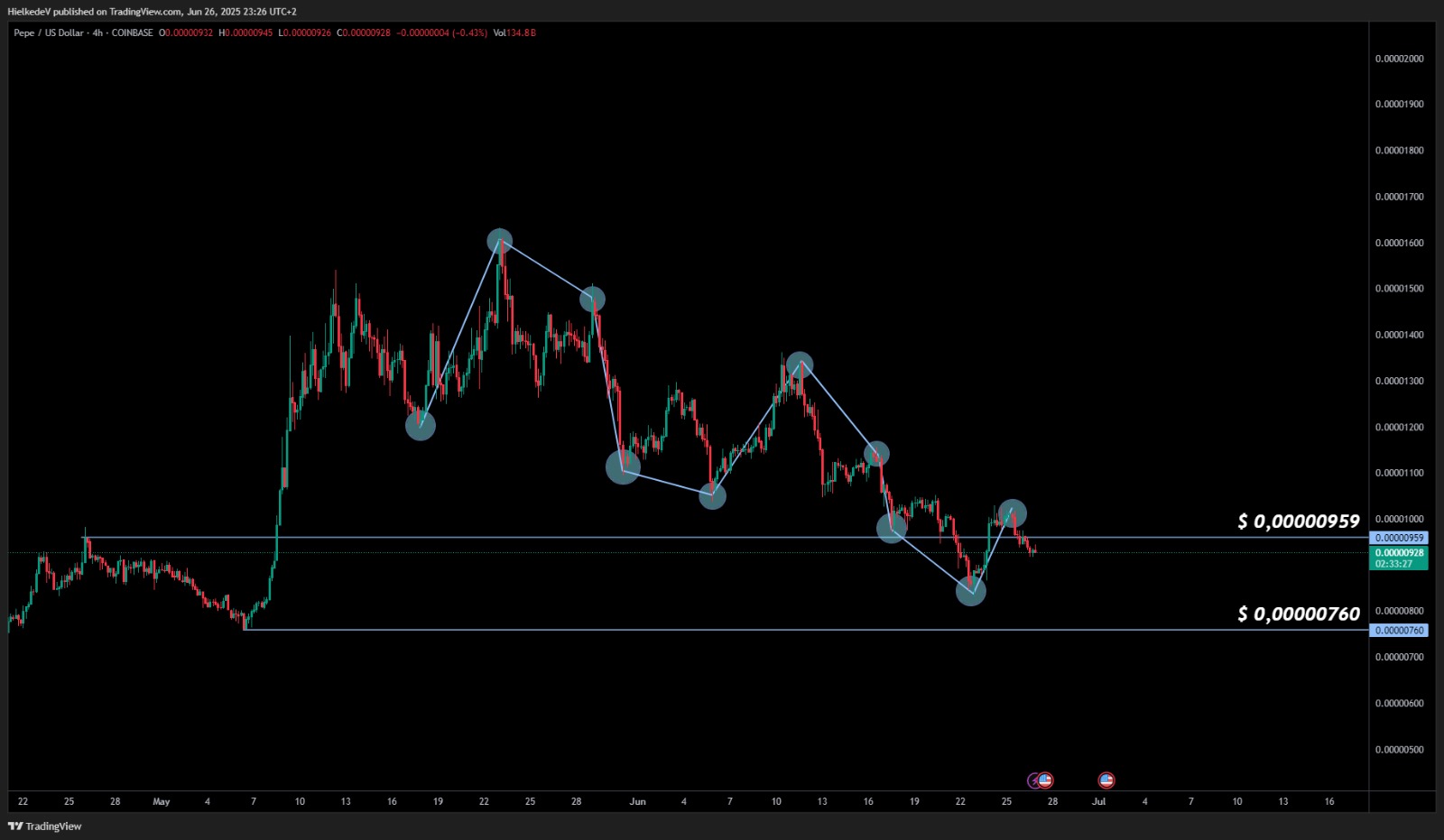Click the 0.00002000 price scale label
This screenshot has height=840, width=1444.
click(x=1399, y=59)
